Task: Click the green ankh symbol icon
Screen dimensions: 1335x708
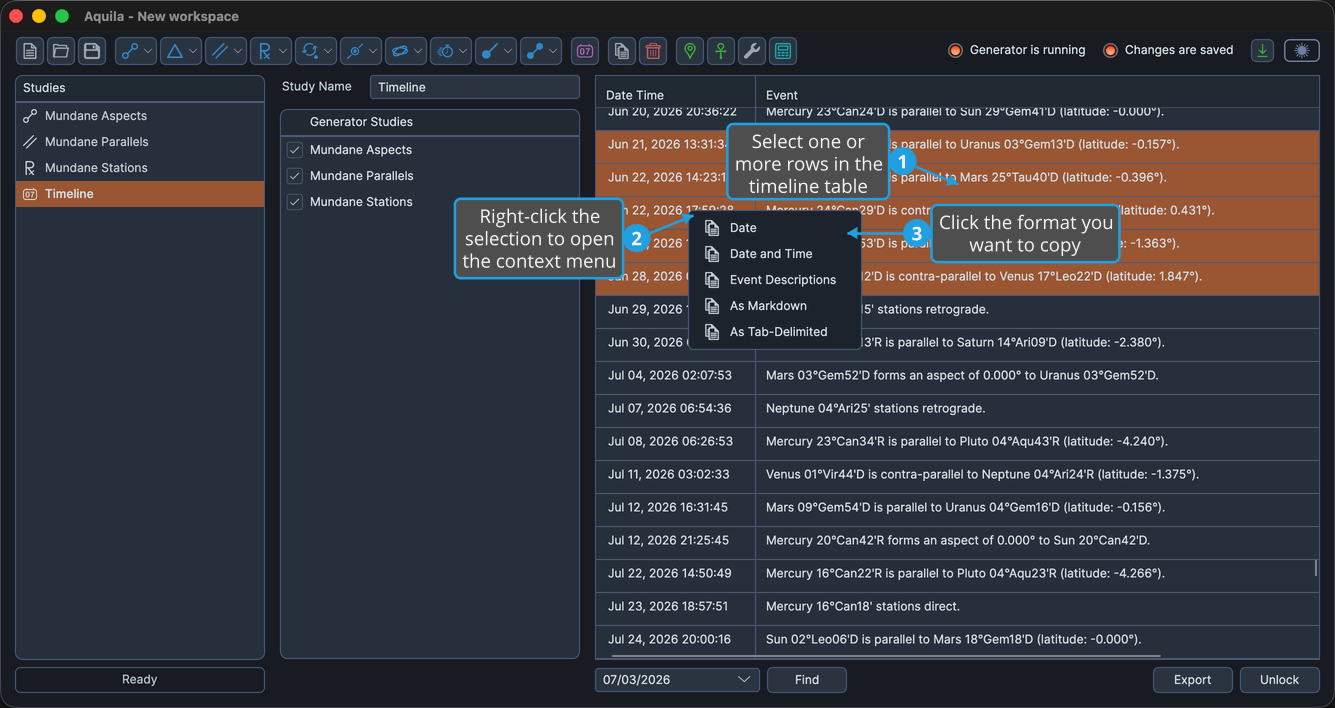Action: click(x=721, y=51)
